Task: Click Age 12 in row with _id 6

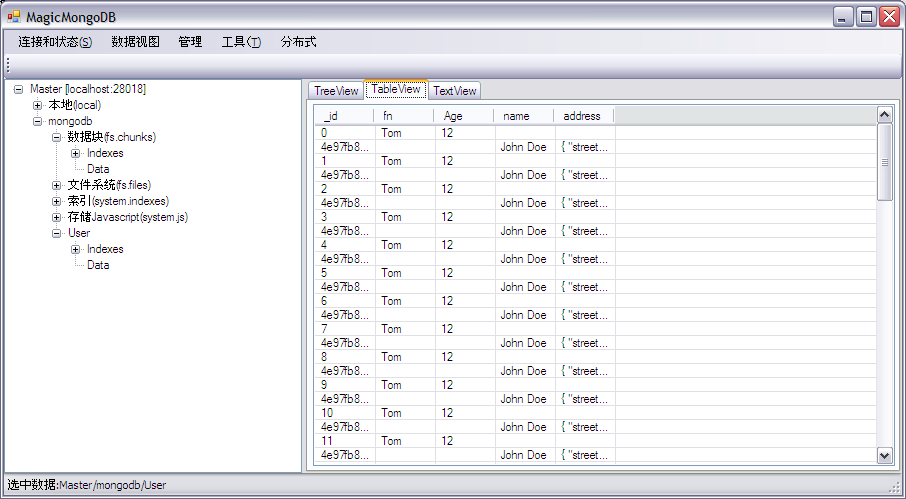Action: click(447, 301)
